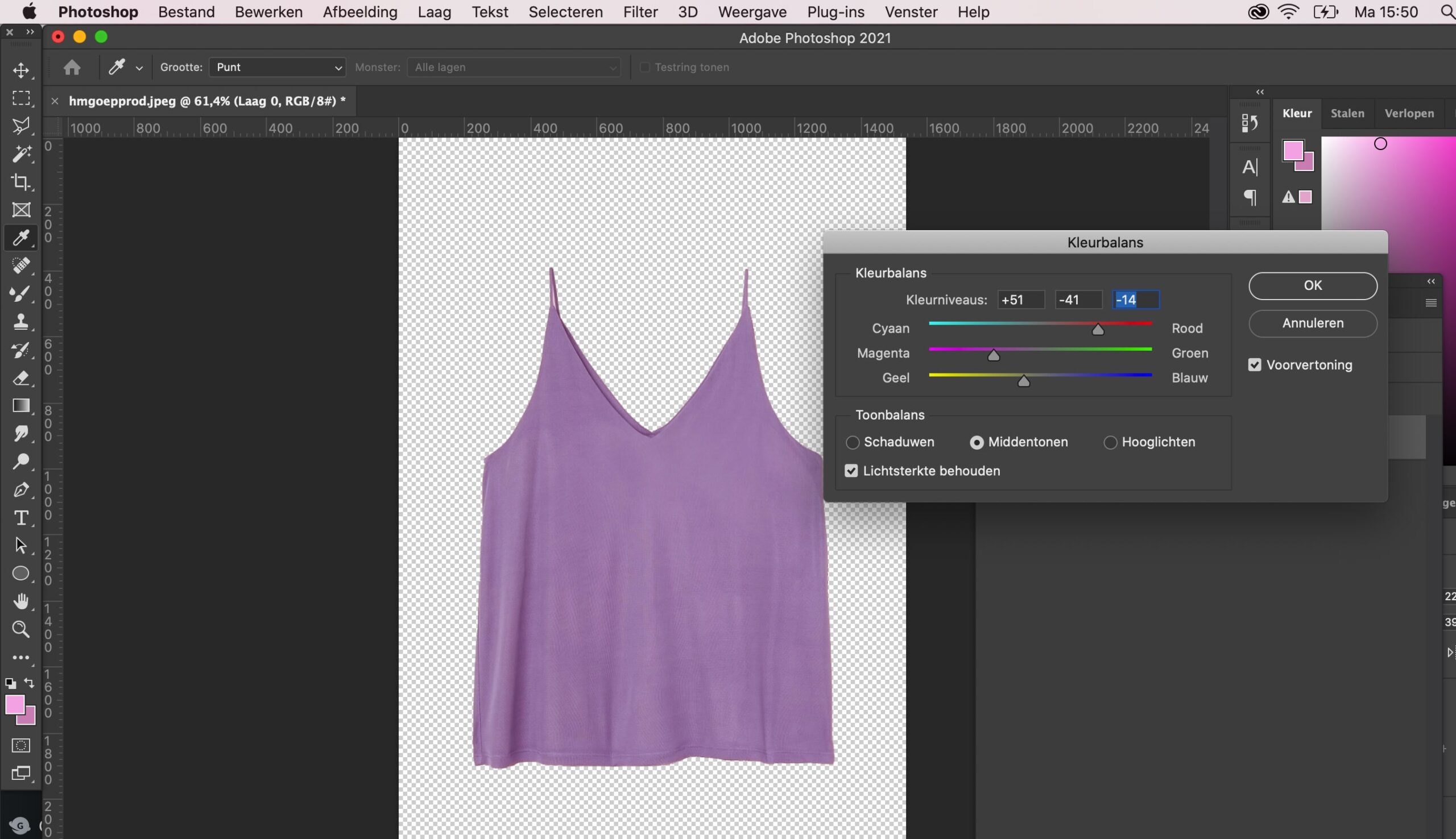Viewport: 1456px width, 839px height.
Task: Switch to the Verlopen tab
Action: click(1409, 114)
